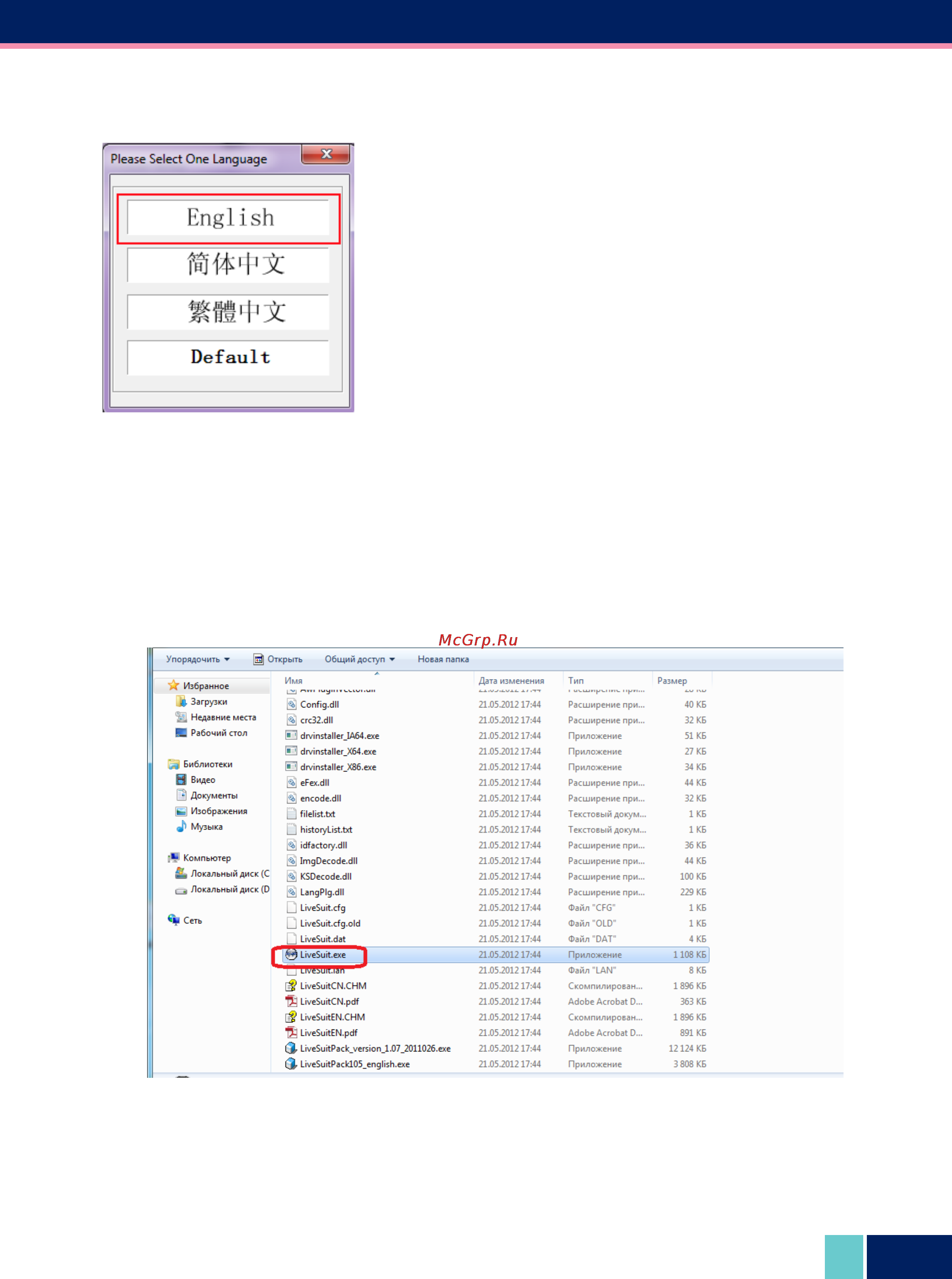Select LiveSuitEN.CHM help file icon
The height and width of the screenshot is (1279, 952).
pos(291,1017)
